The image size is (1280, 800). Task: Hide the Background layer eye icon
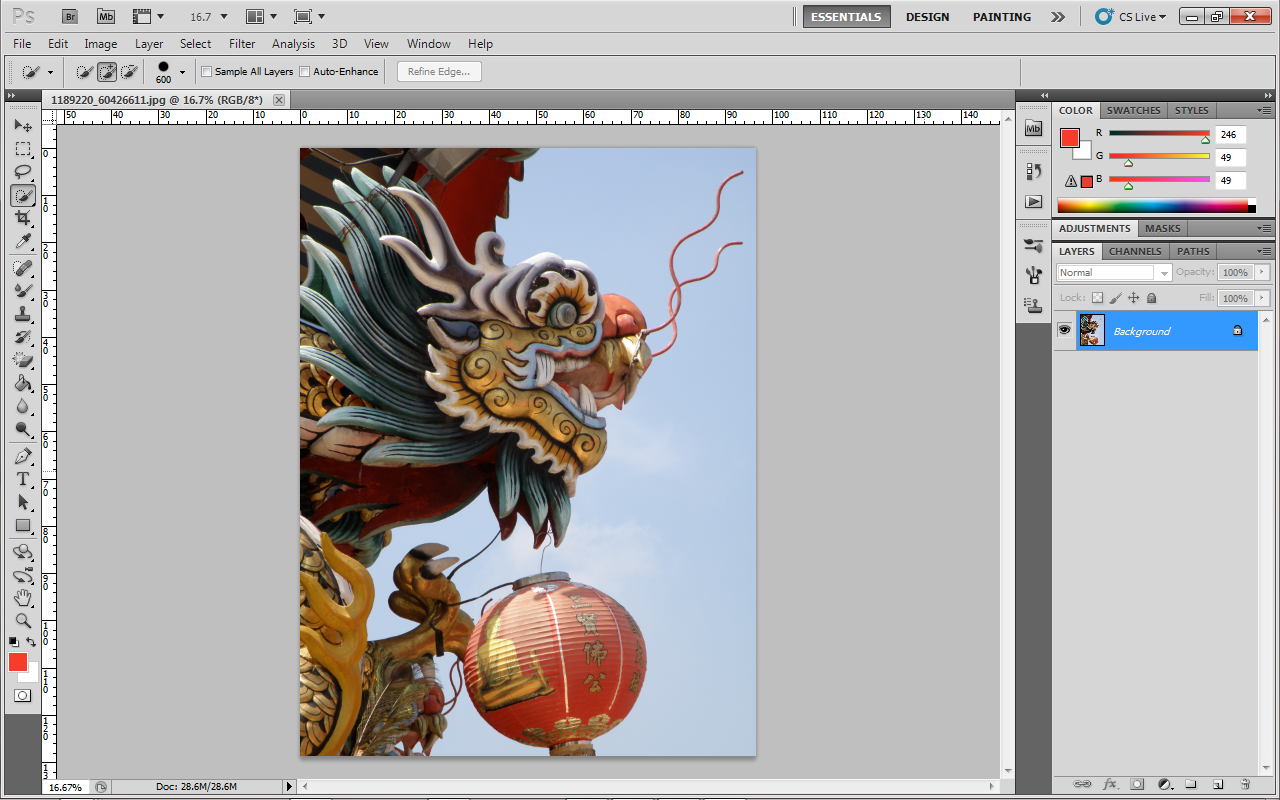(1064, 330)
